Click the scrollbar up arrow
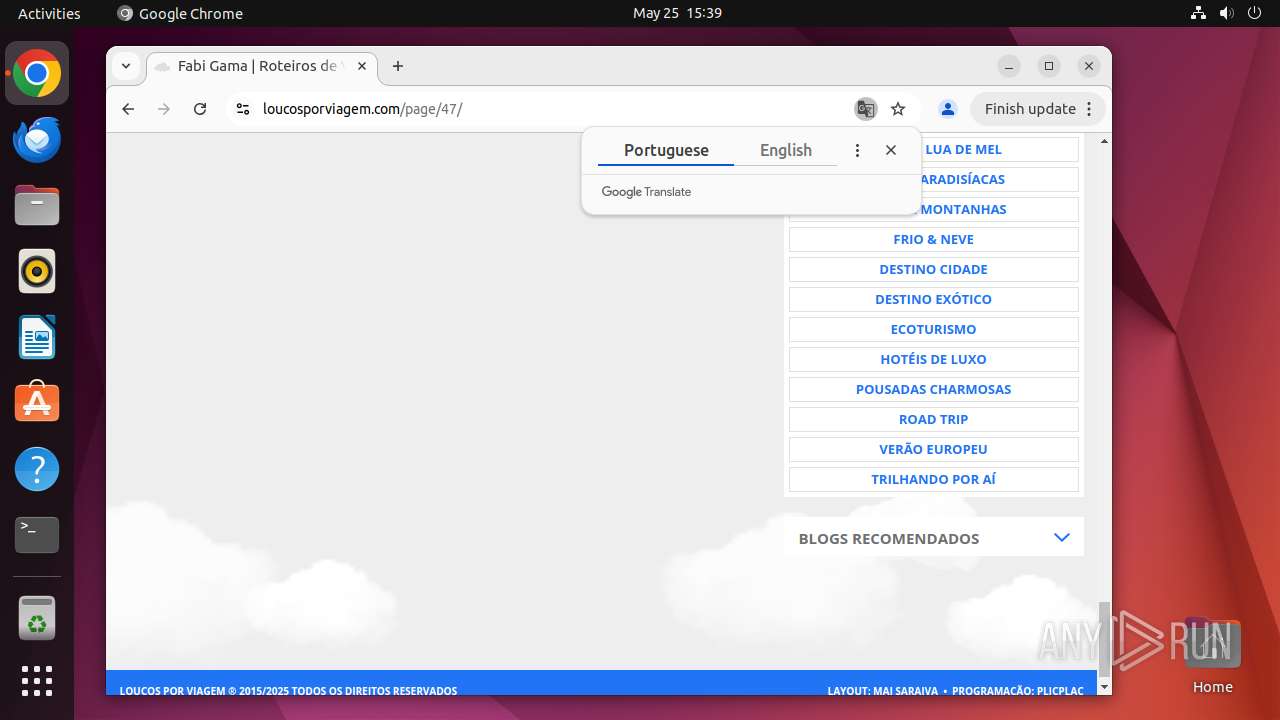 (x=1104, y=141)
